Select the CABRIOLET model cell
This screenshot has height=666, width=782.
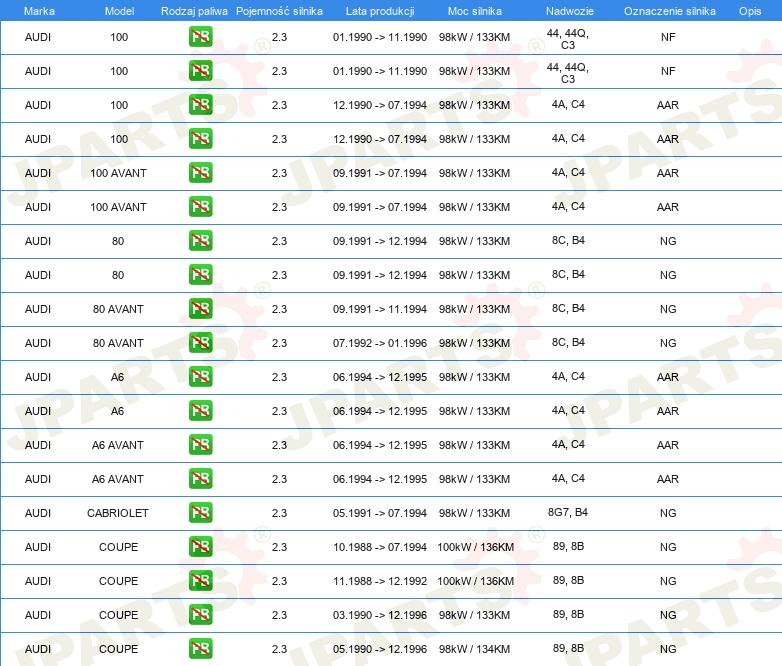tap(118, 513)
